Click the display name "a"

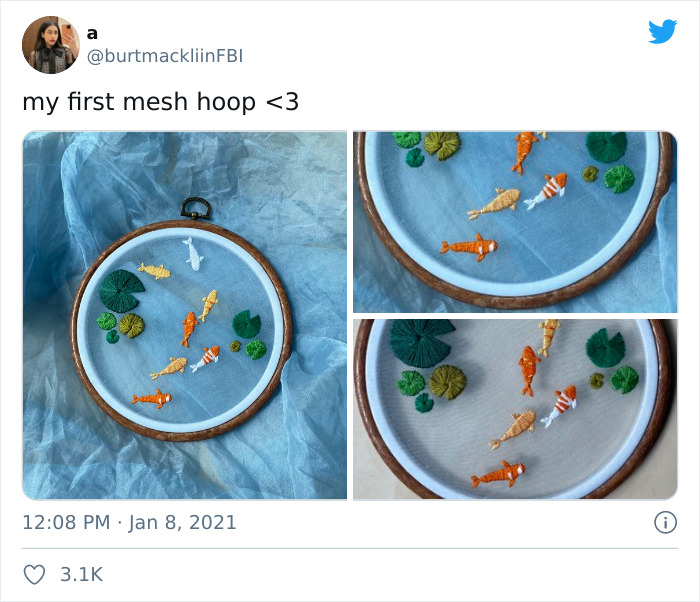tap(93, 32)
